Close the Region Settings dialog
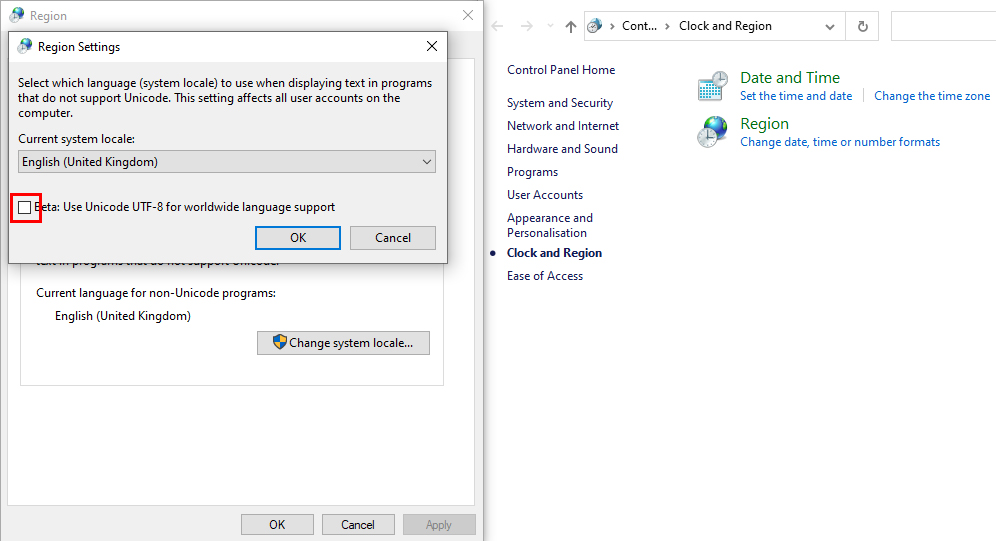Viewport: 996px width, 541px height. [x=432, y=46]
